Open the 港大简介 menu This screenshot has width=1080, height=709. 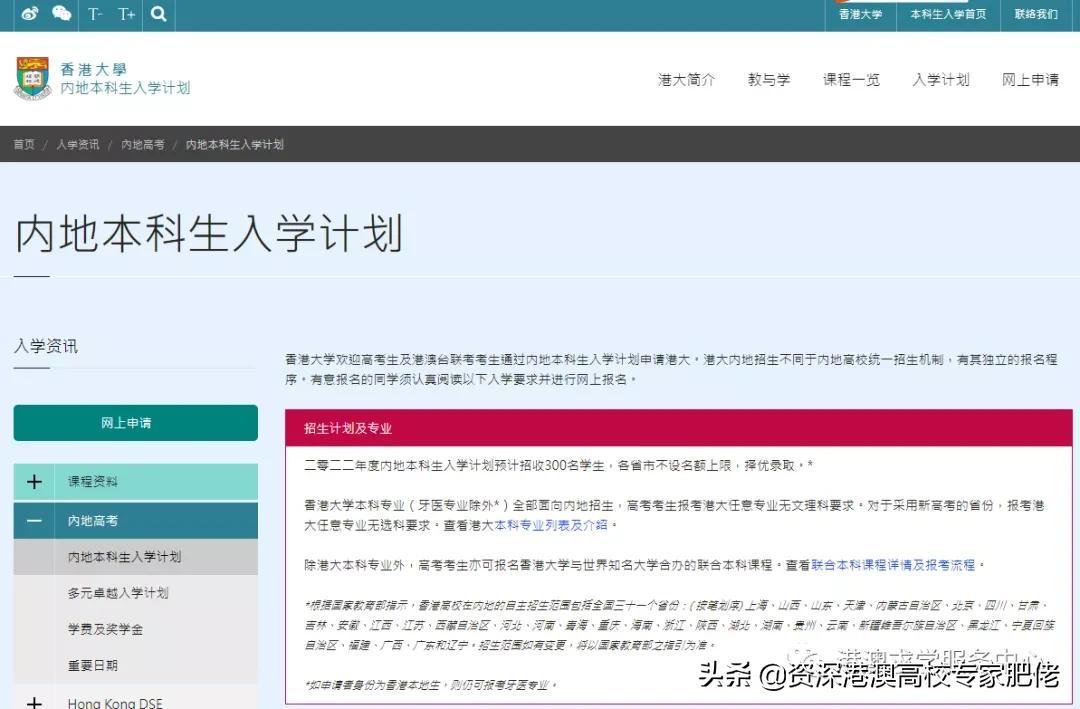click(686, 79)
